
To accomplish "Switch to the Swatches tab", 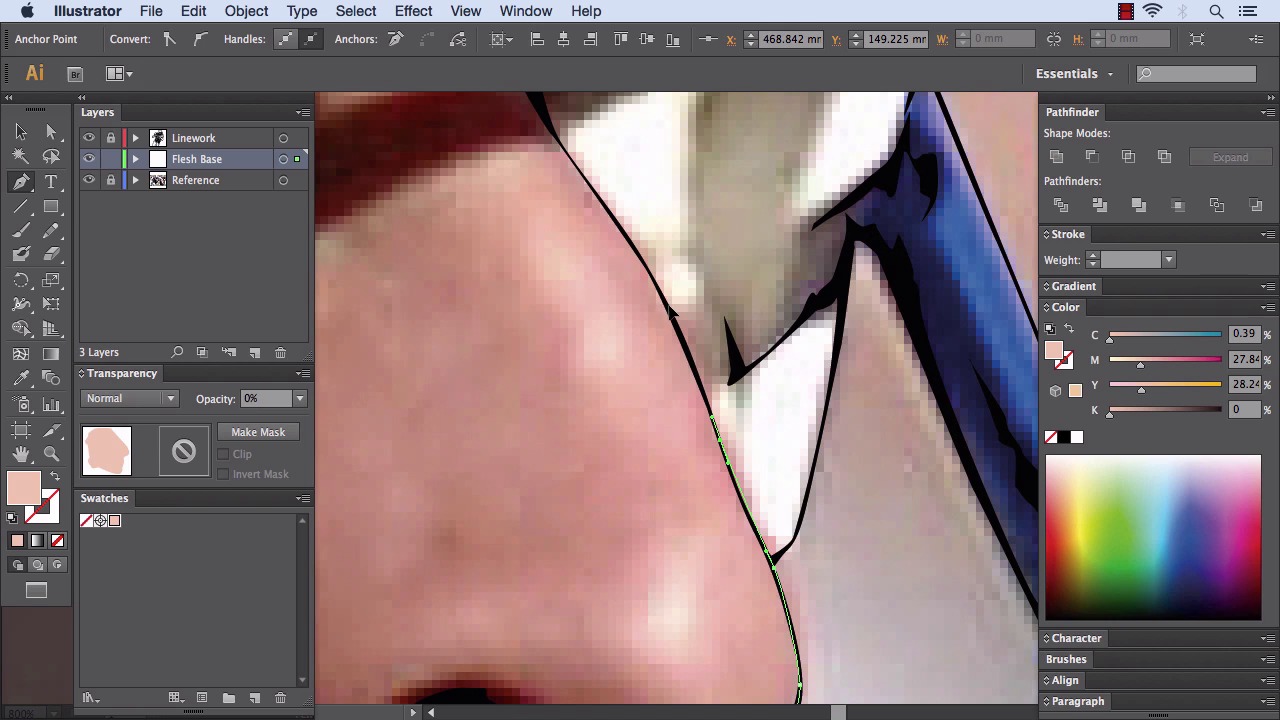I will click(104, 498).
